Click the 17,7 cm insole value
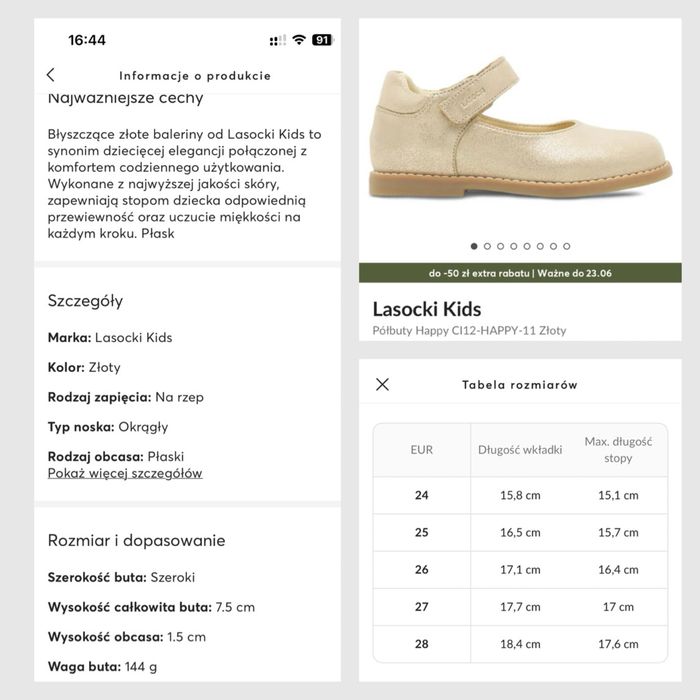 pos(520,607)
